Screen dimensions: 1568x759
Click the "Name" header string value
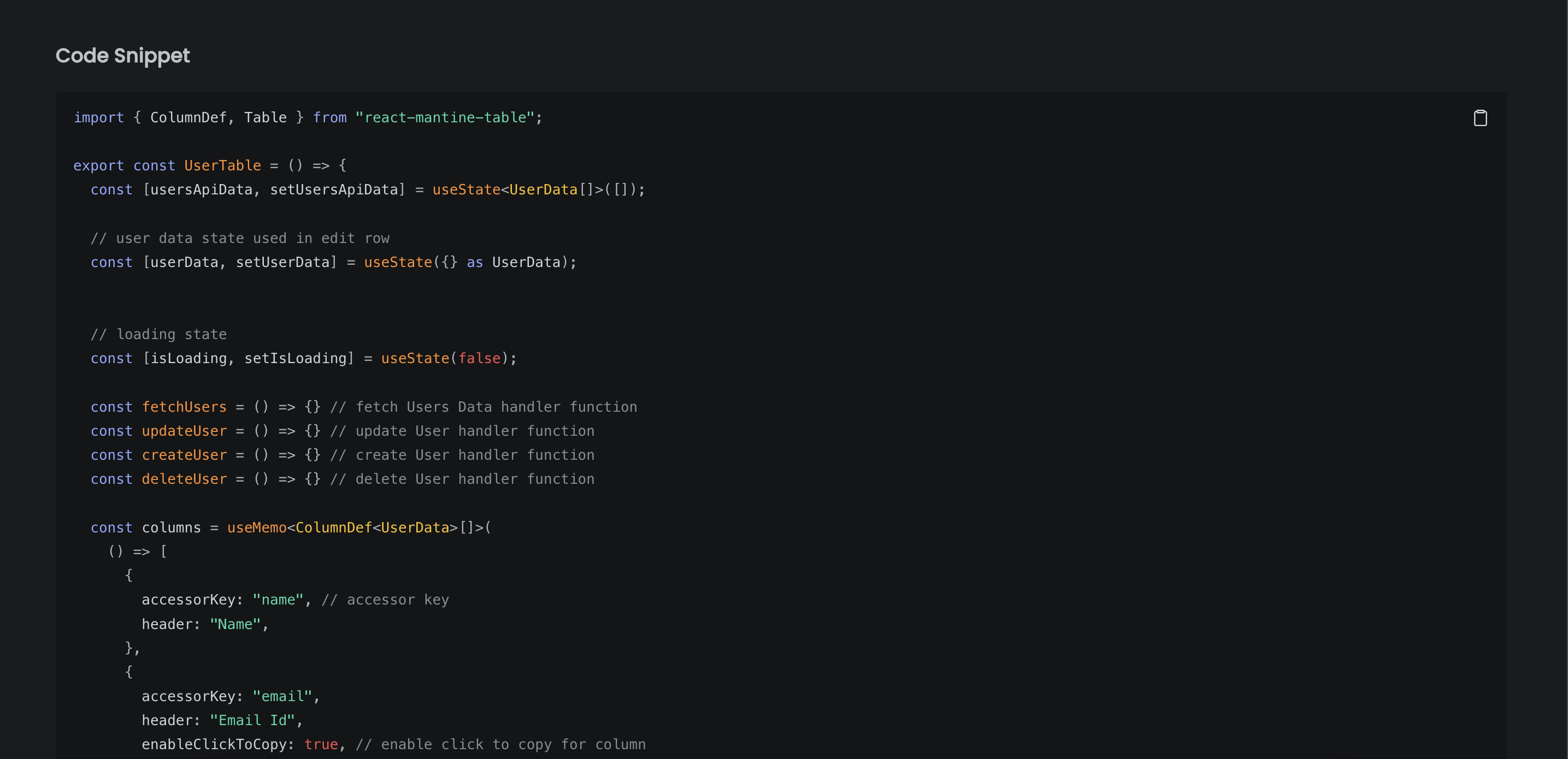235,624
